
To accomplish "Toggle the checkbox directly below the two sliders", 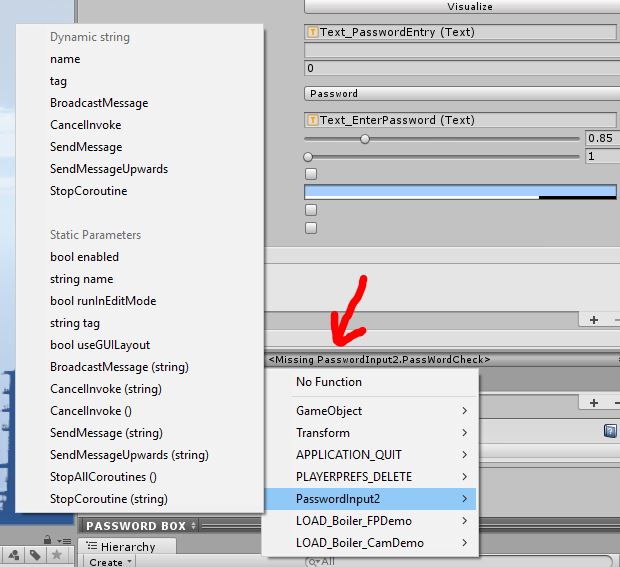I will (x=310, y=174).
